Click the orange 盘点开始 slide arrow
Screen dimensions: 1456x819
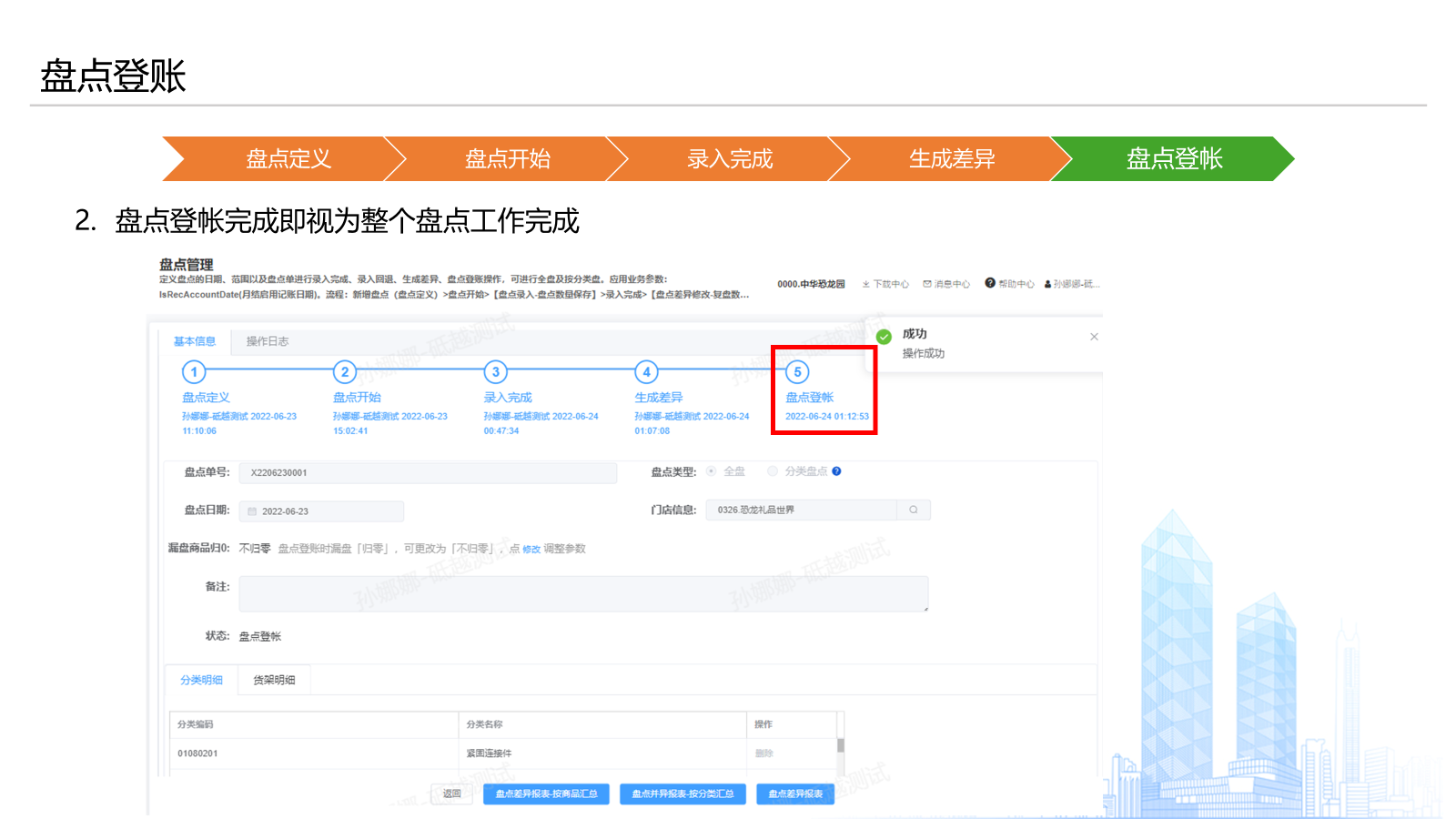tap(506, 159)
